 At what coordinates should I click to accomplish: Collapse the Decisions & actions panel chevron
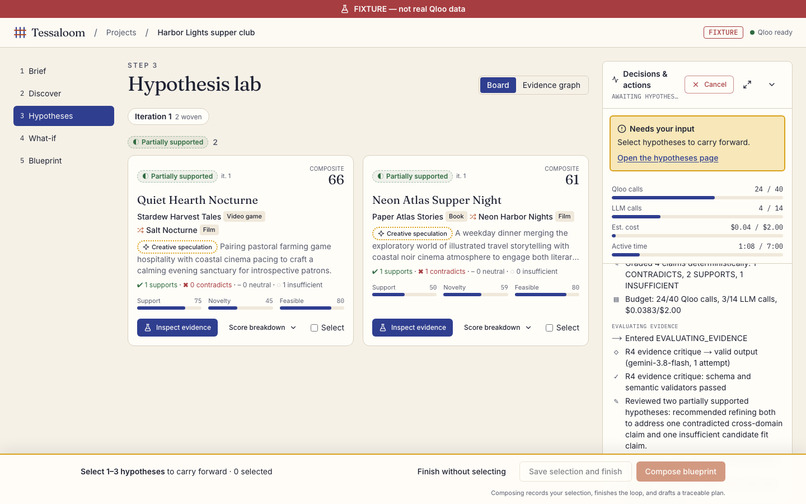pos(772,84)
